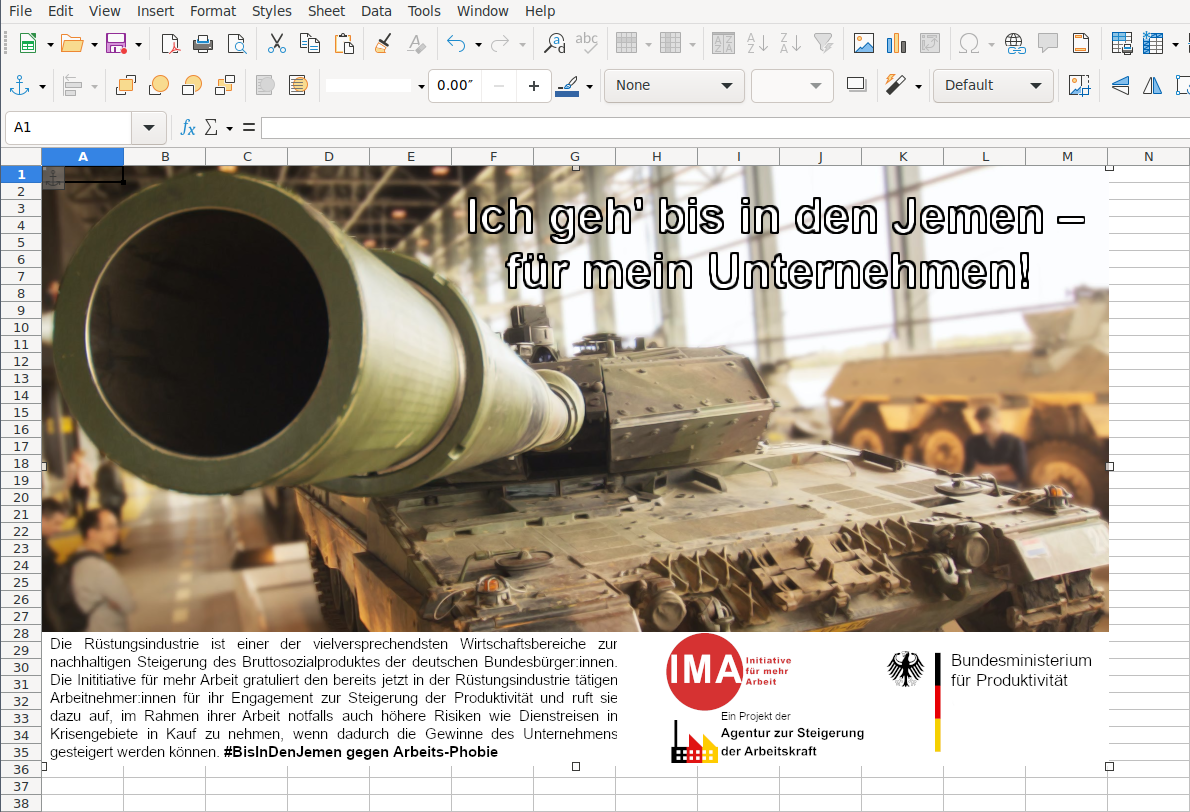Expand the Name Box dropdown arrow
The image size is (1190, 812).
tap(149, 128)
